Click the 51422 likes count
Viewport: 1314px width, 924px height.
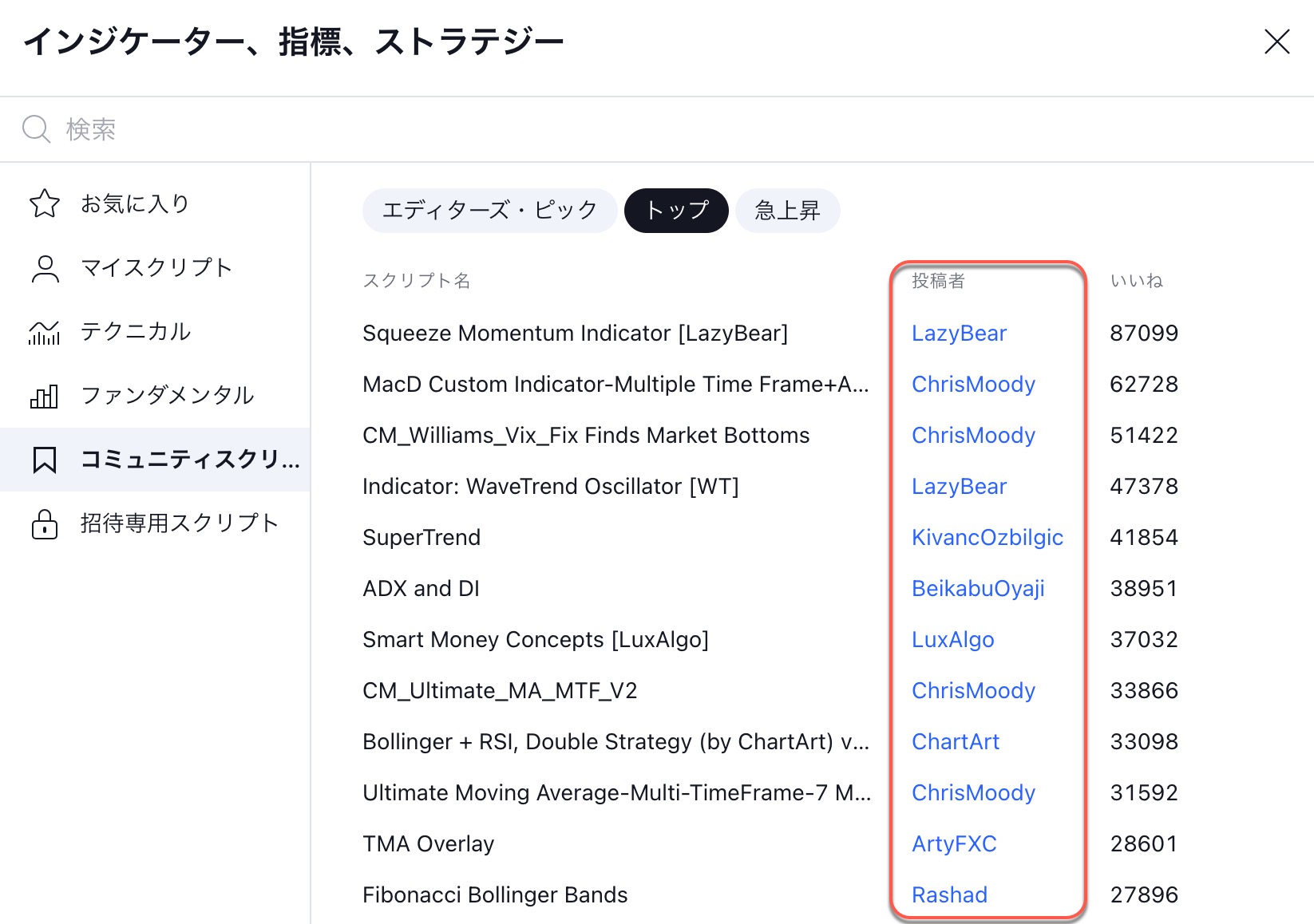pyautogui.click(x=1144, y=436)
